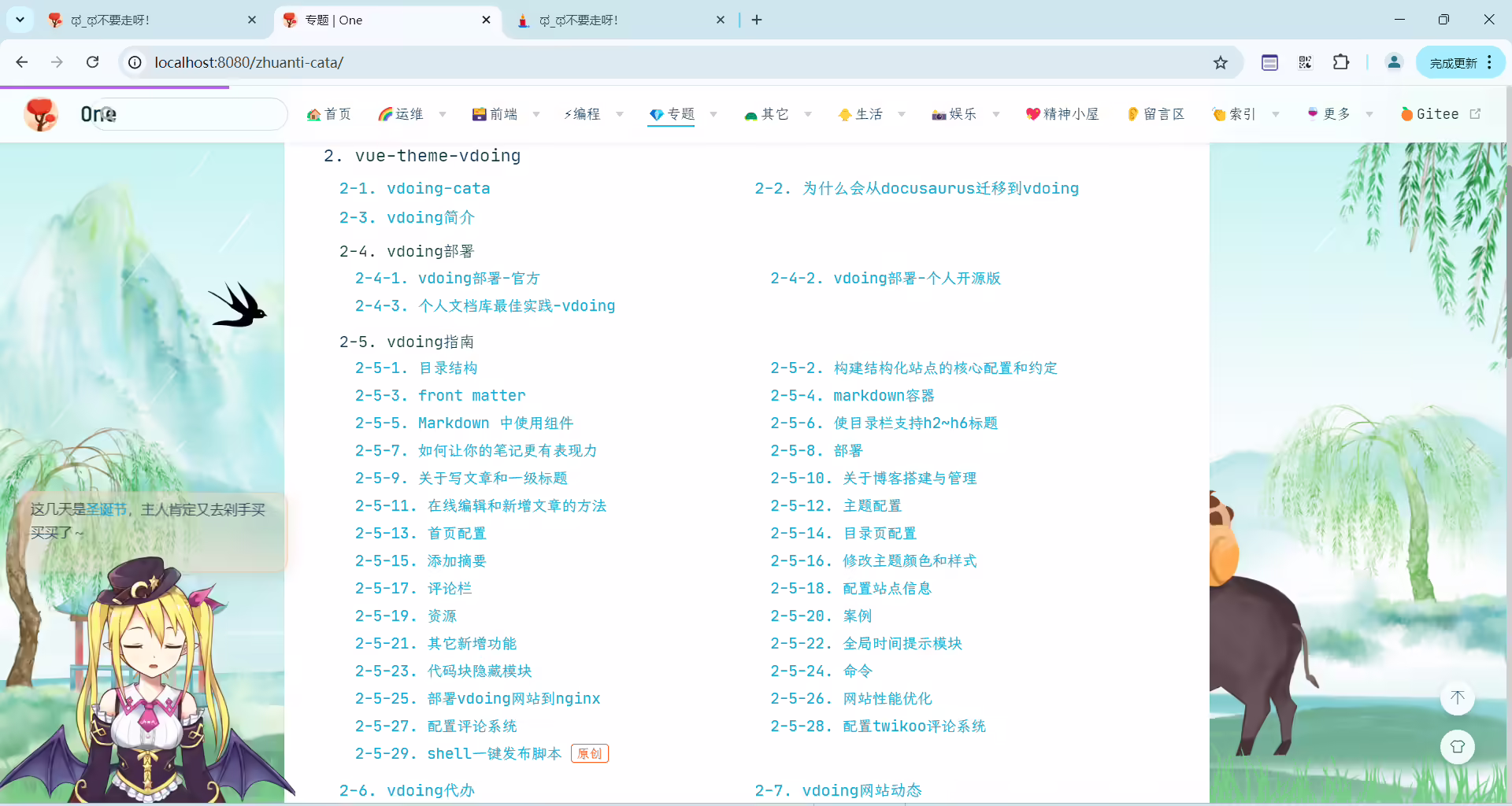This screenshot has height=806, width=1512.
Task: Open the browser extensions puzzle icon
Action: pyautogui.click(x=1341, y=62)
